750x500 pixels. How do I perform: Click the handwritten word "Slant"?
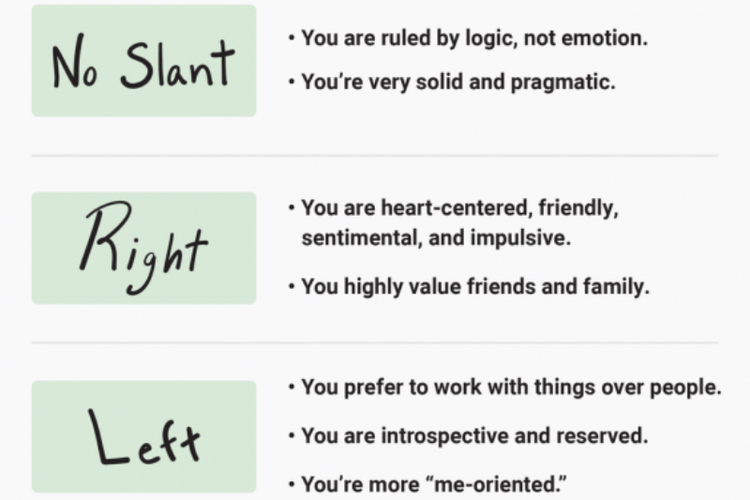[x=180, y=65]
